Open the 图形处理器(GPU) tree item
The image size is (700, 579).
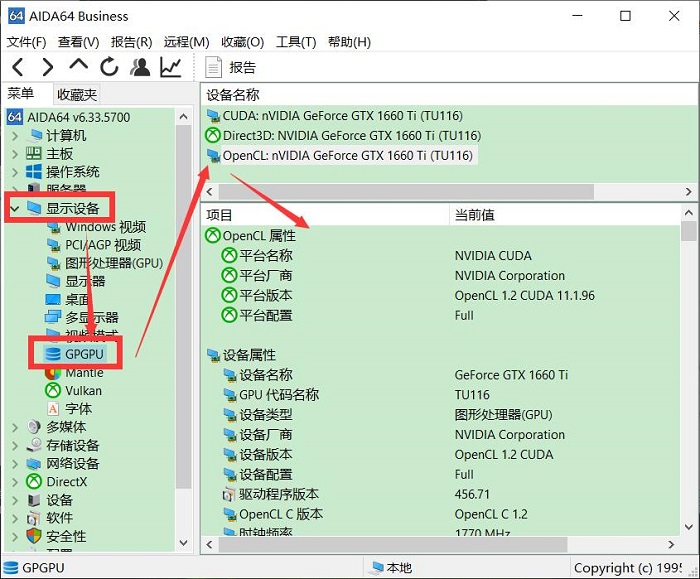[105, 263]
